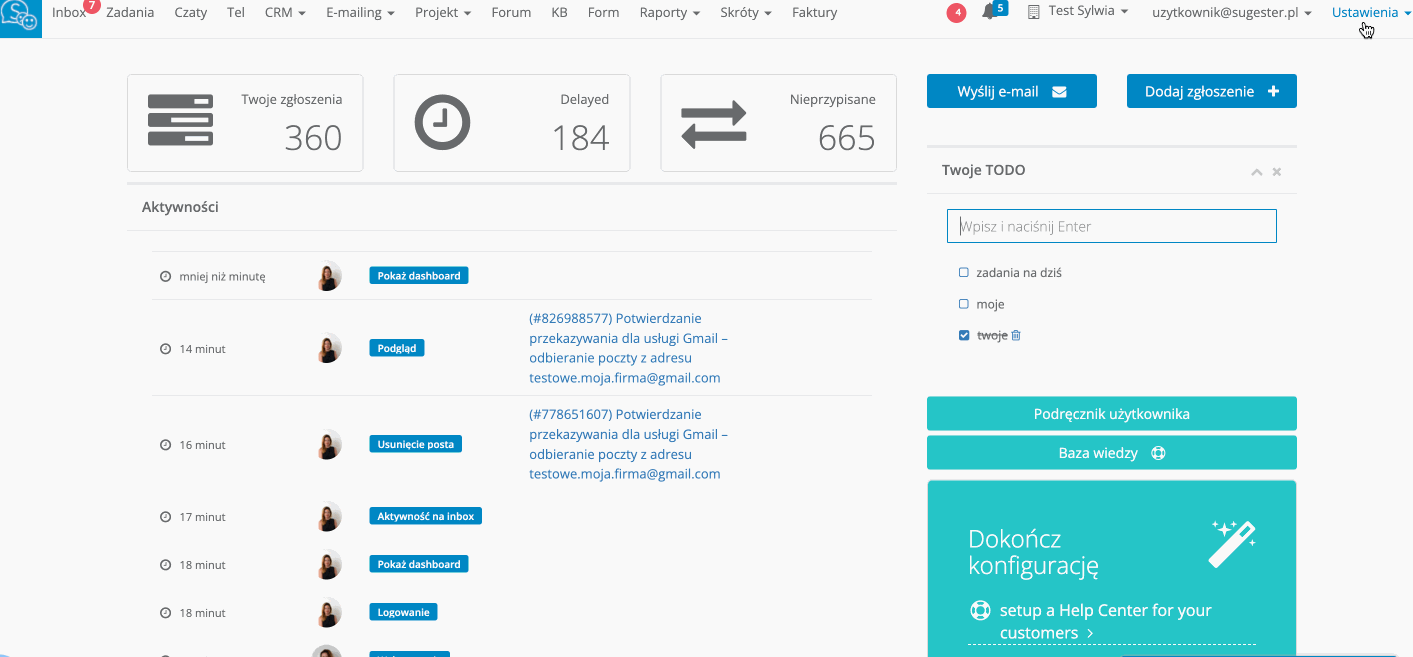Delete the 'twoje' TODO via trash icon
Image resolution: width=1413 pixels, height=657 pixels.
pyautogui.click(x=1016, y=336)
